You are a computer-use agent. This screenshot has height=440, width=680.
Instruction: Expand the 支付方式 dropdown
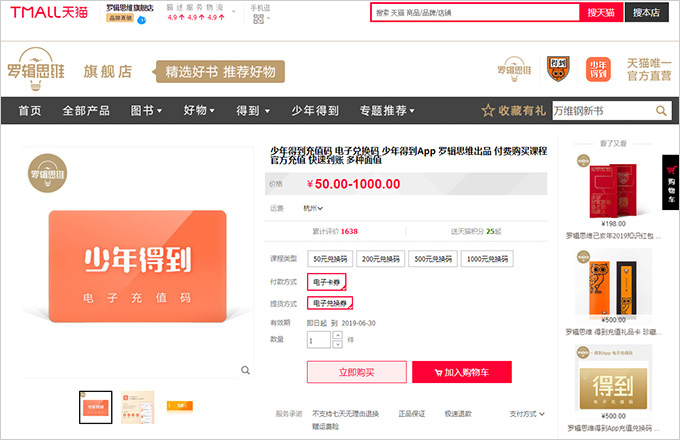527,414
